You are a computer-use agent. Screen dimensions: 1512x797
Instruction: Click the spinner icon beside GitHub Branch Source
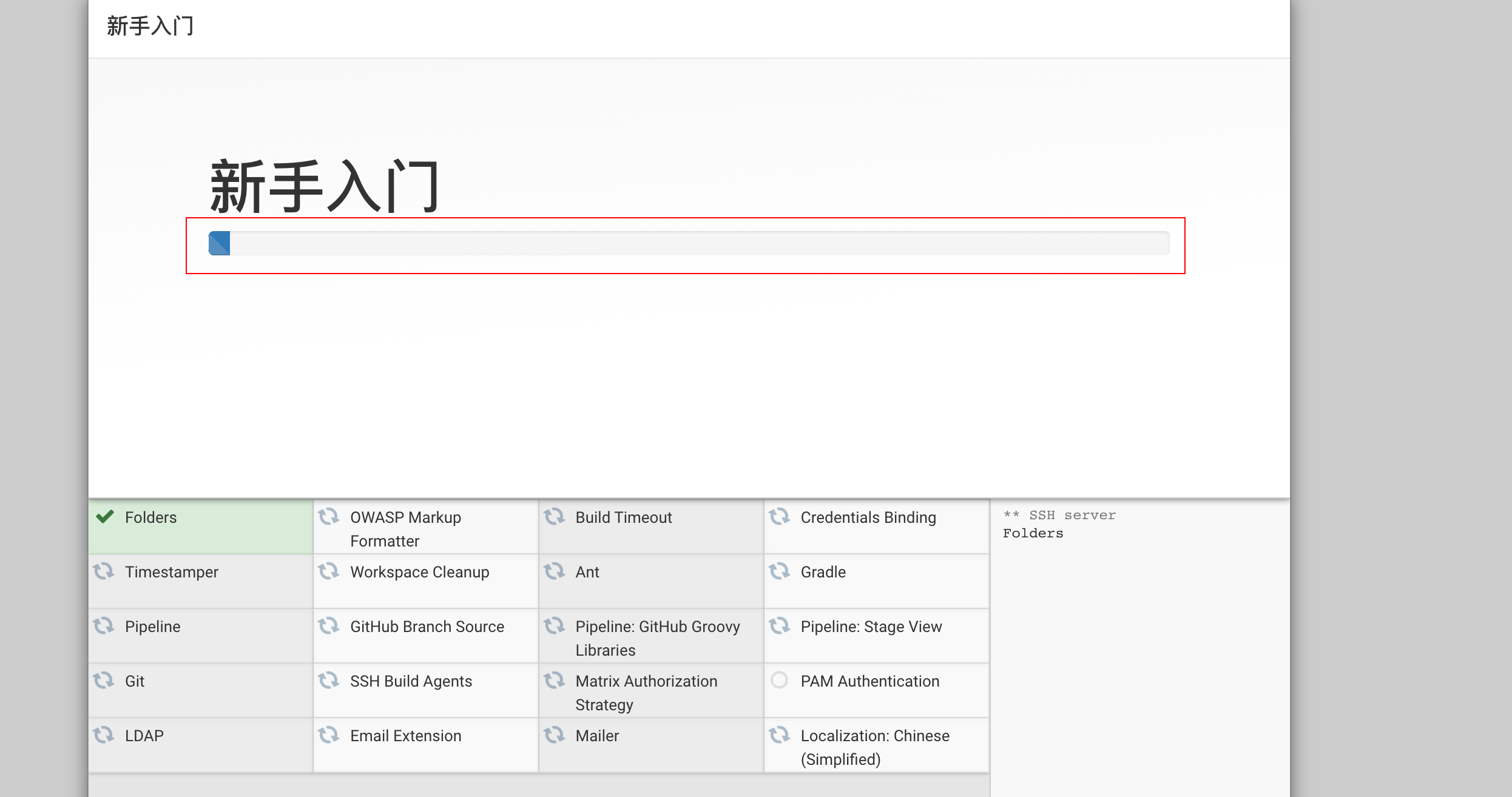[329, 626]
